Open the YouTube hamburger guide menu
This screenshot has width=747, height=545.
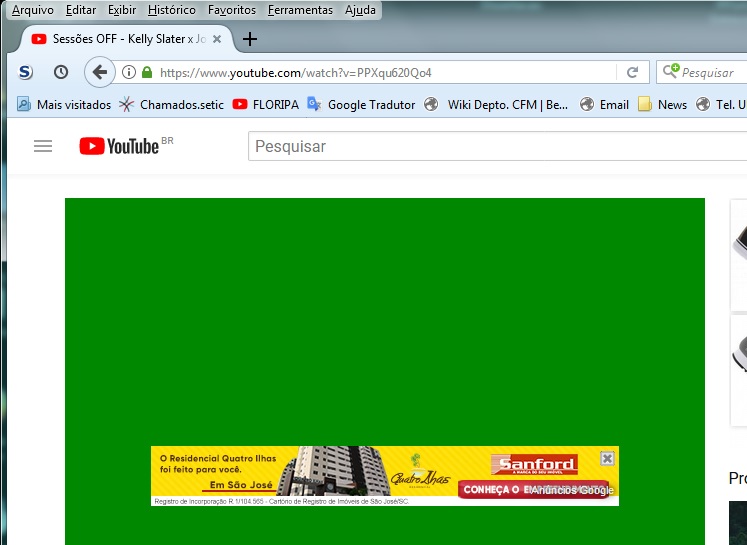(42, 146)
